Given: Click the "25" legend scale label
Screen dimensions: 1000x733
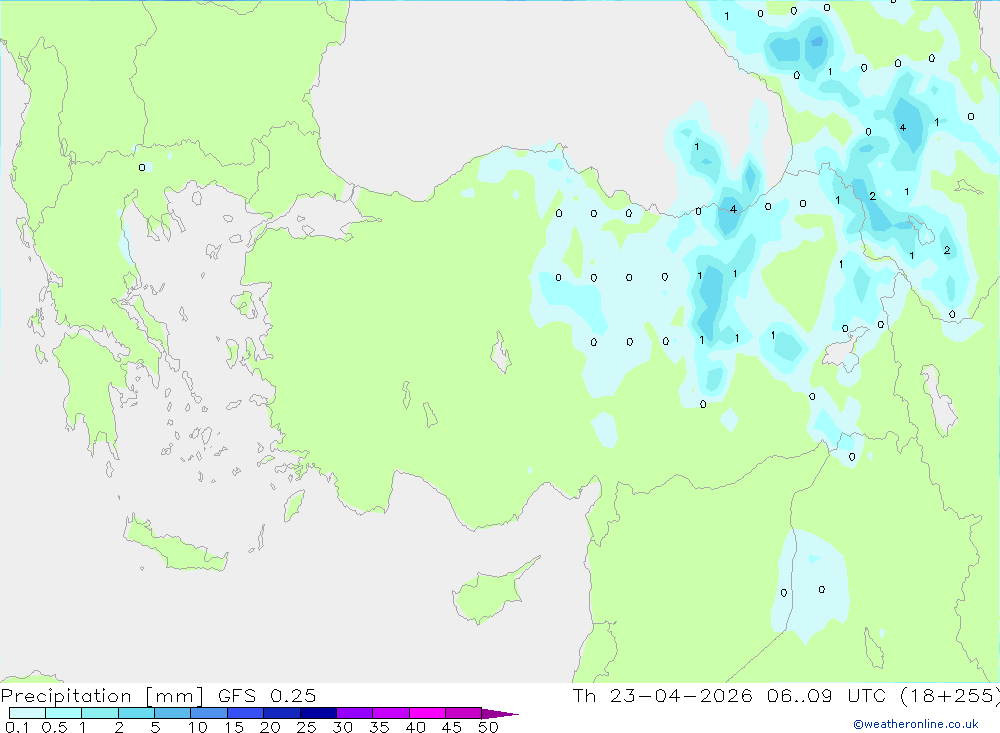Looking at the screenshot, I should point(307,727).
